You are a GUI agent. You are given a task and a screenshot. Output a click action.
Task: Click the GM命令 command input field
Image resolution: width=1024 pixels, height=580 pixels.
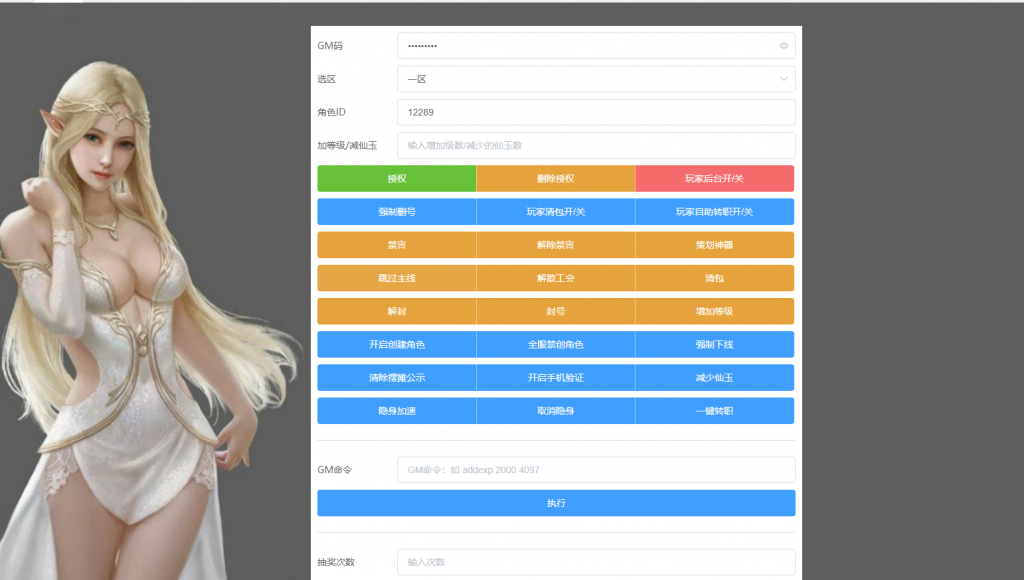tap(596, 469)
